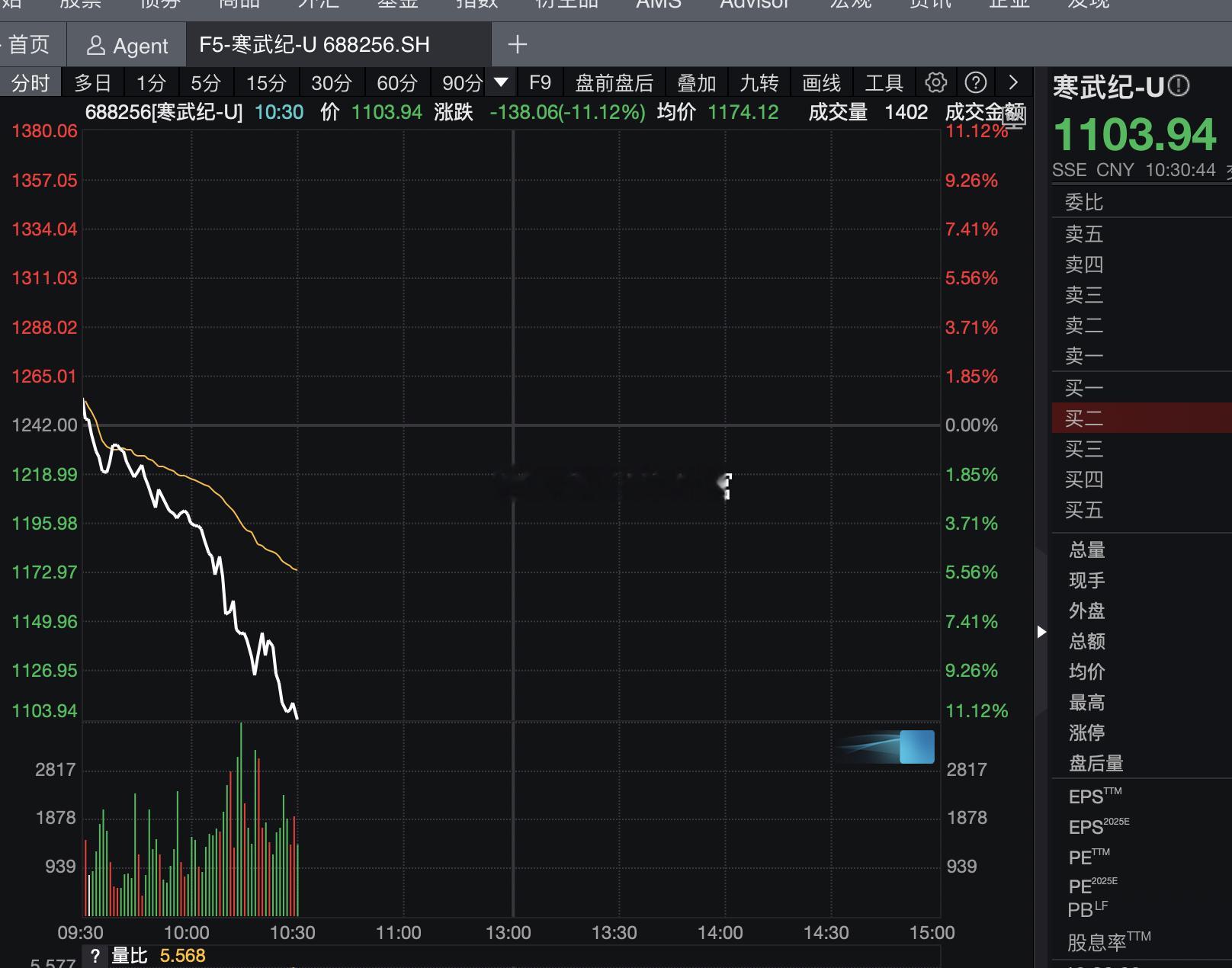Open 工具 tools menu
The image size is (1232, 968).
(884, 82)
